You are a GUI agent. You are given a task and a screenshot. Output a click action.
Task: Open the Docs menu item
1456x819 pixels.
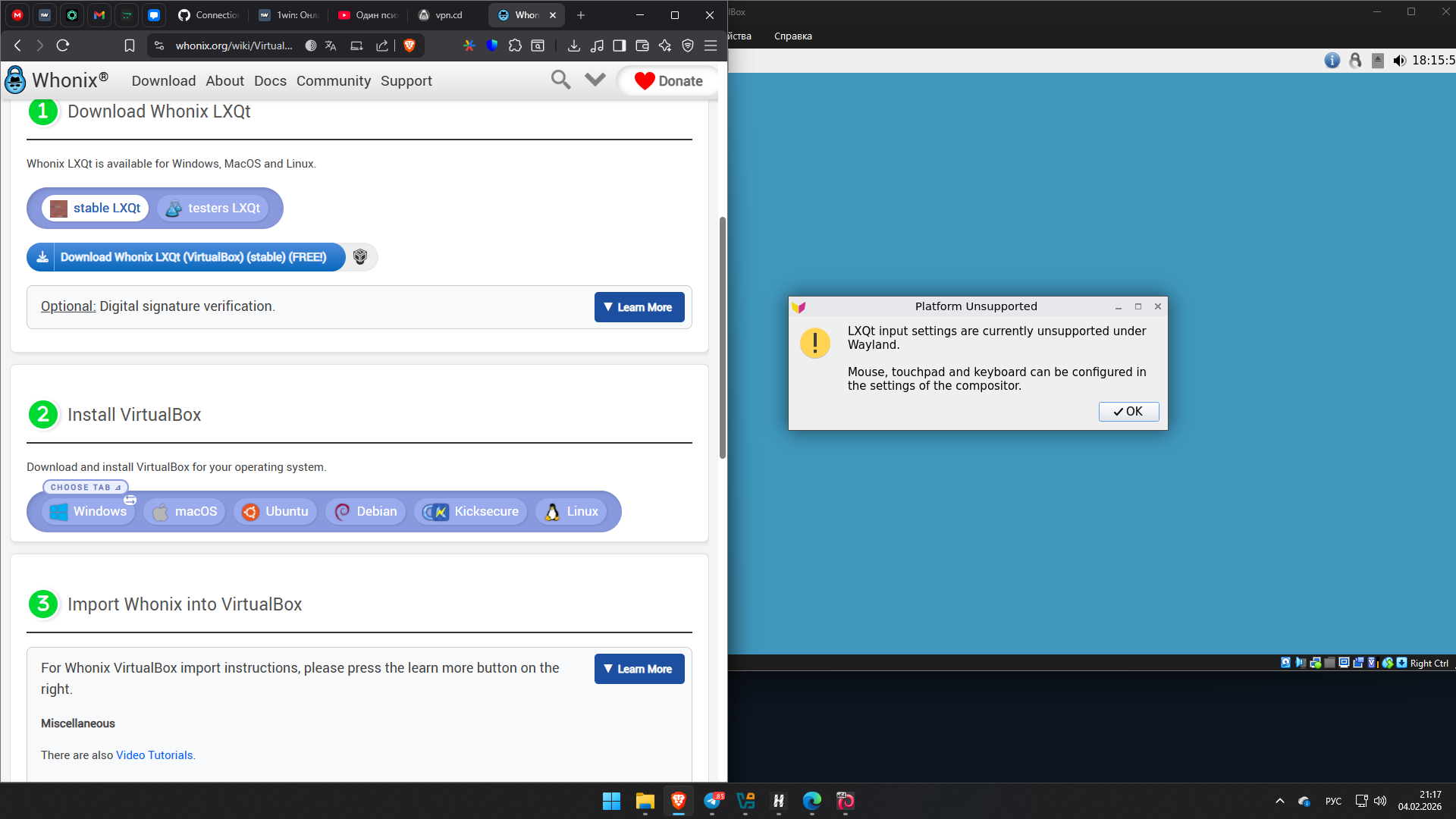tap(270, 81)
